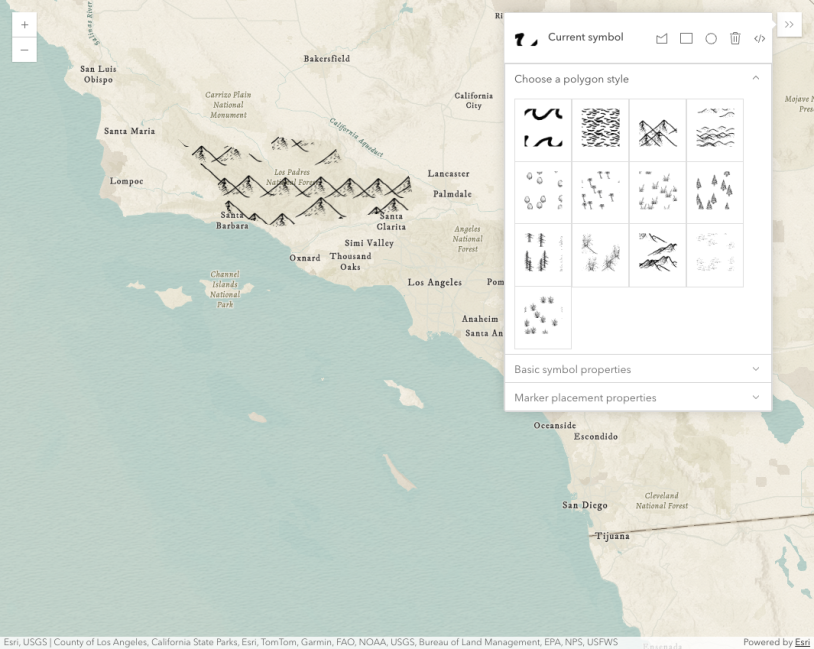Delete the current symbol with trash icon

tap(735, 38)
